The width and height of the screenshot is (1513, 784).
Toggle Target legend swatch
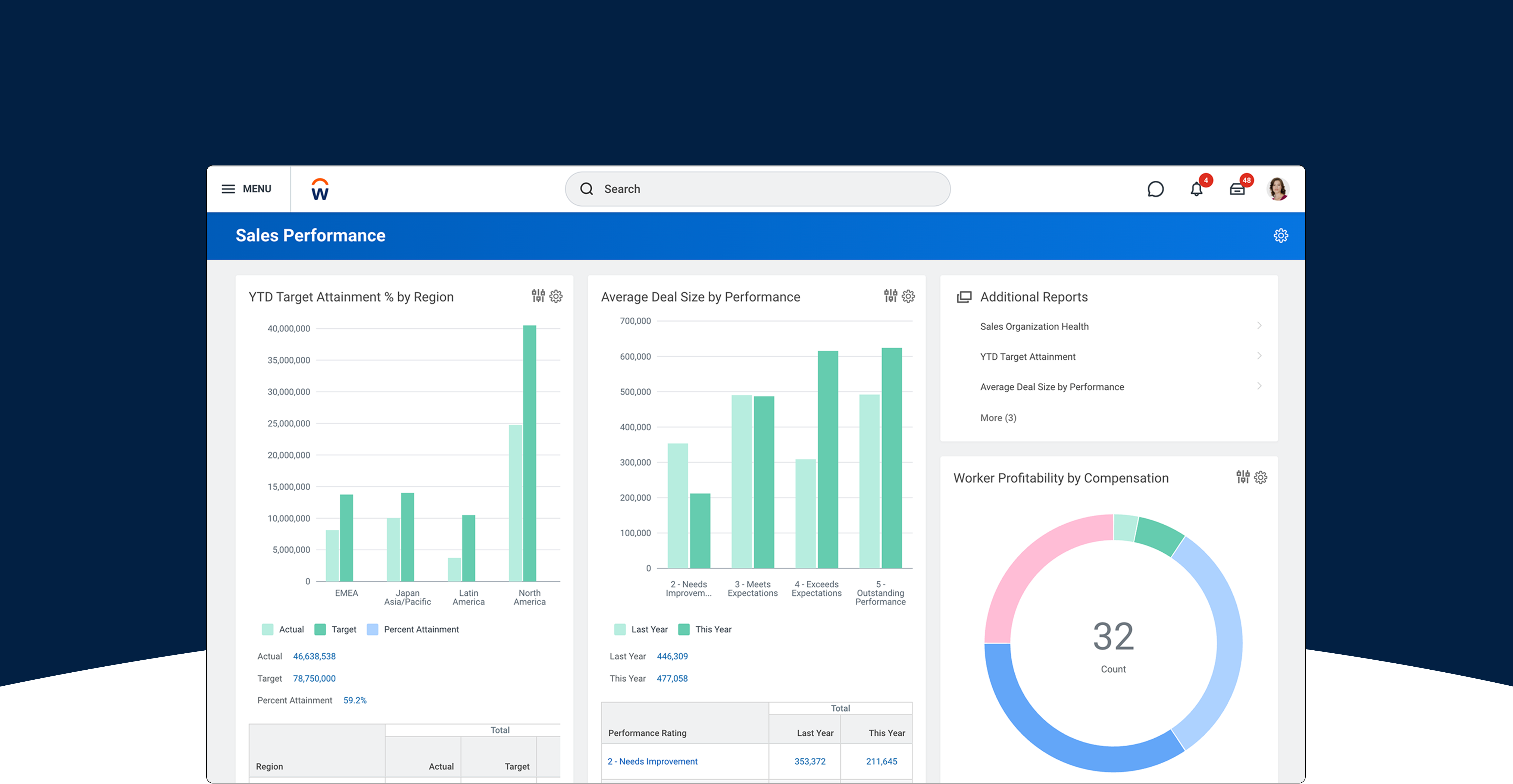pos(320,629)
